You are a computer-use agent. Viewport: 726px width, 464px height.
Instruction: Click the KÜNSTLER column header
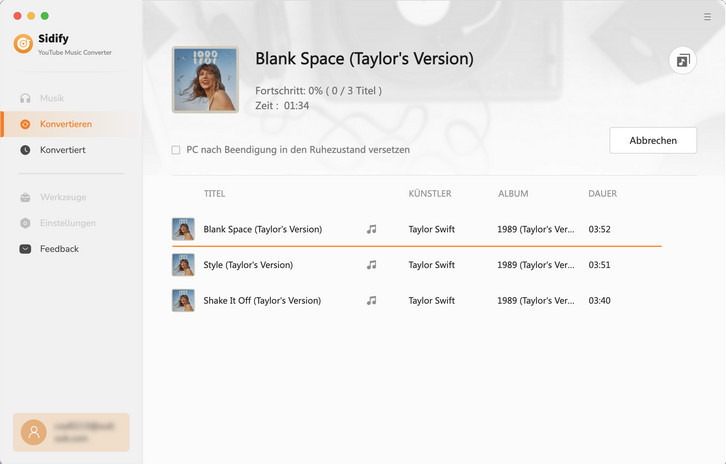[430, 194]
